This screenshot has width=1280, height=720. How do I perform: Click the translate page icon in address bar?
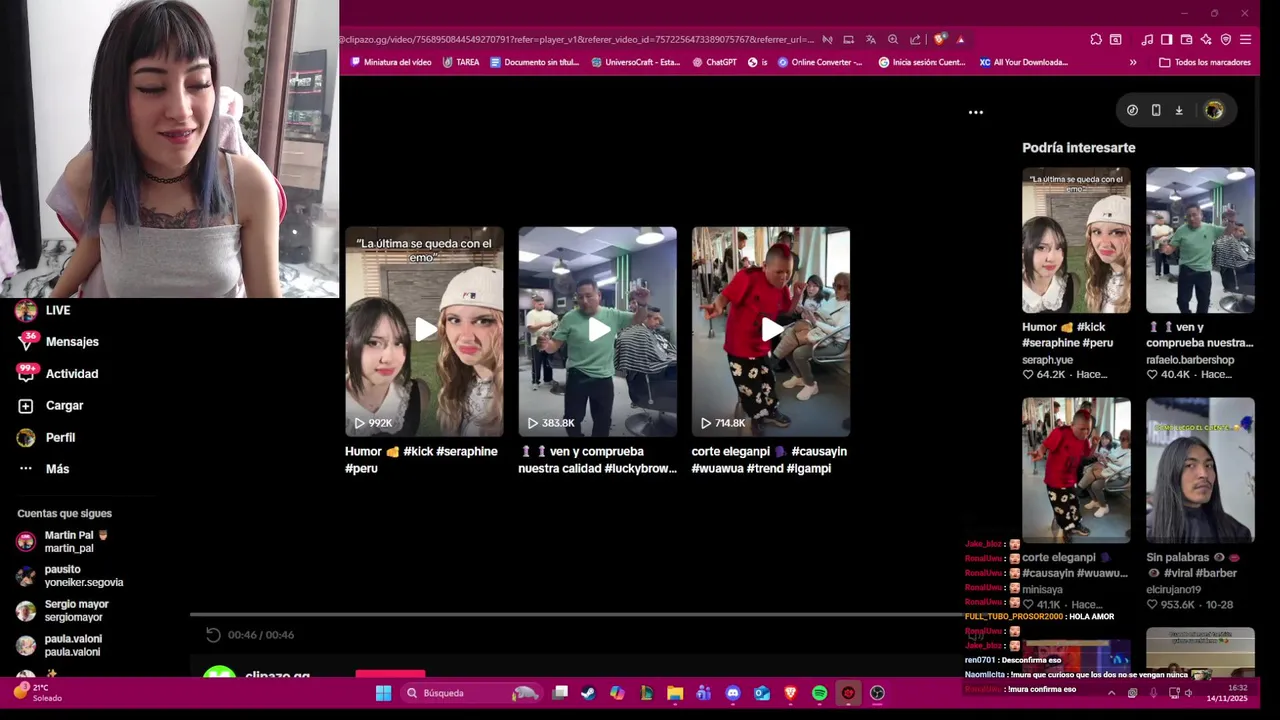(x=871, y=40)
